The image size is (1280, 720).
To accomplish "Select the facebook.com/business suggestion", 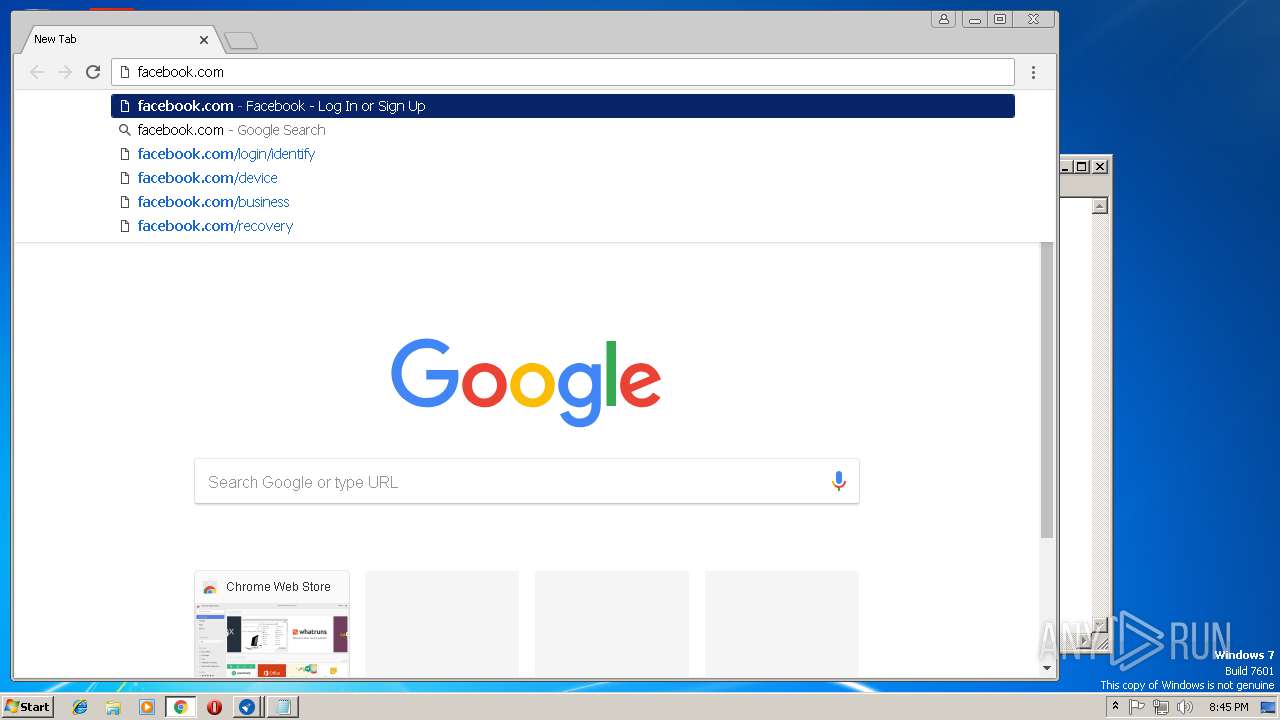I will pos(563,202).
